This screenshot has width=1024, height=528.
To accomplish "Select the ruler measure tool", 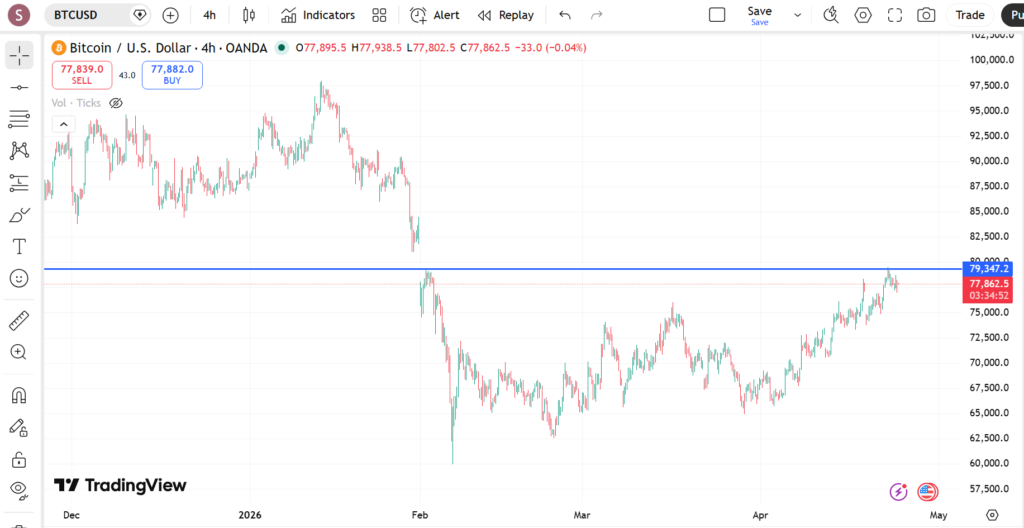I will pos(19,321).
